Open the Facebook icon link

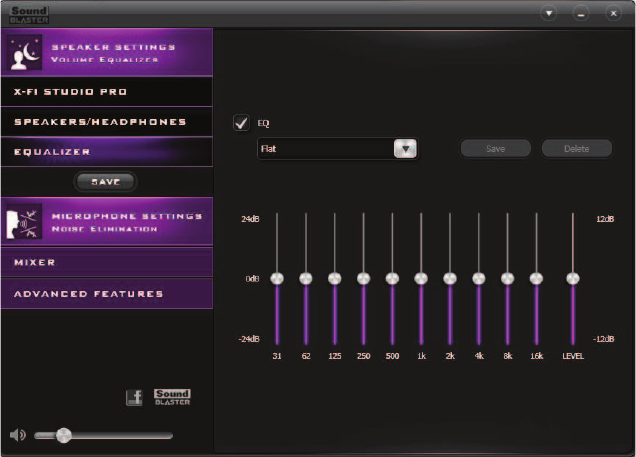134,397
